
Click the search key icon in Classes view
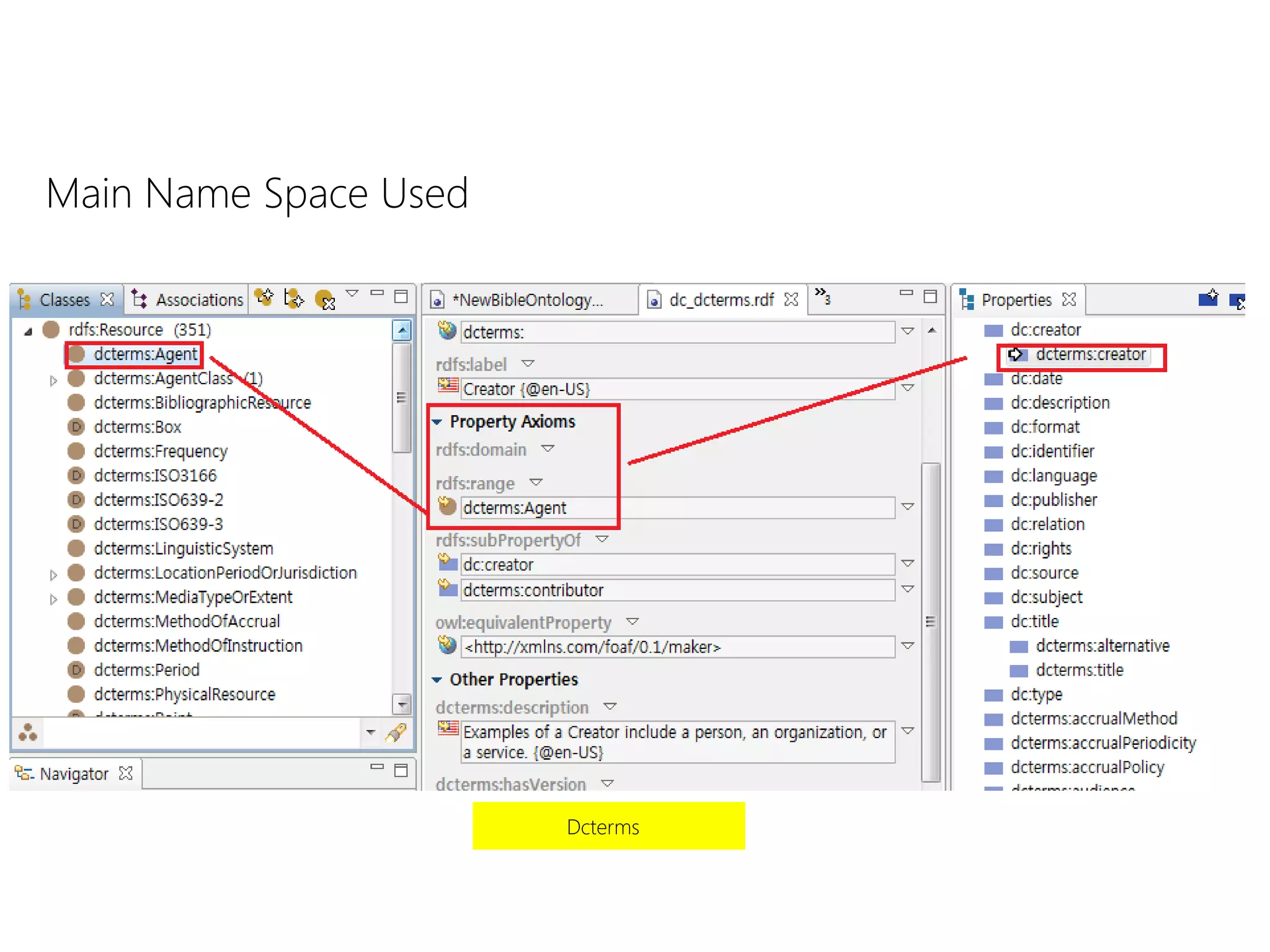tap(396, 733)
